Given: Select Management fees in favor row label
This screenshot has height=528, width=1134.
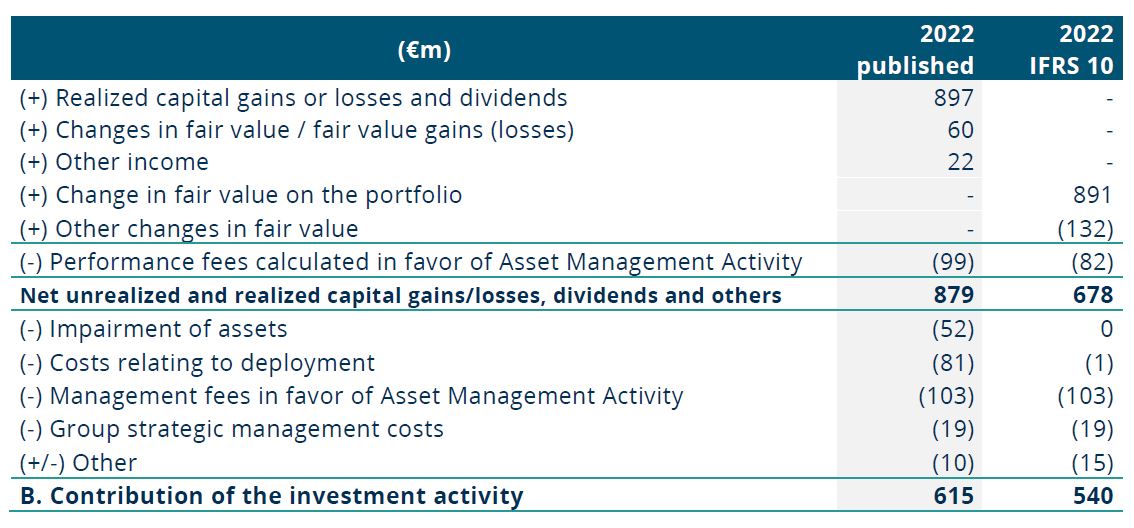Looking at the screenshot, I should tap(351, 396).
